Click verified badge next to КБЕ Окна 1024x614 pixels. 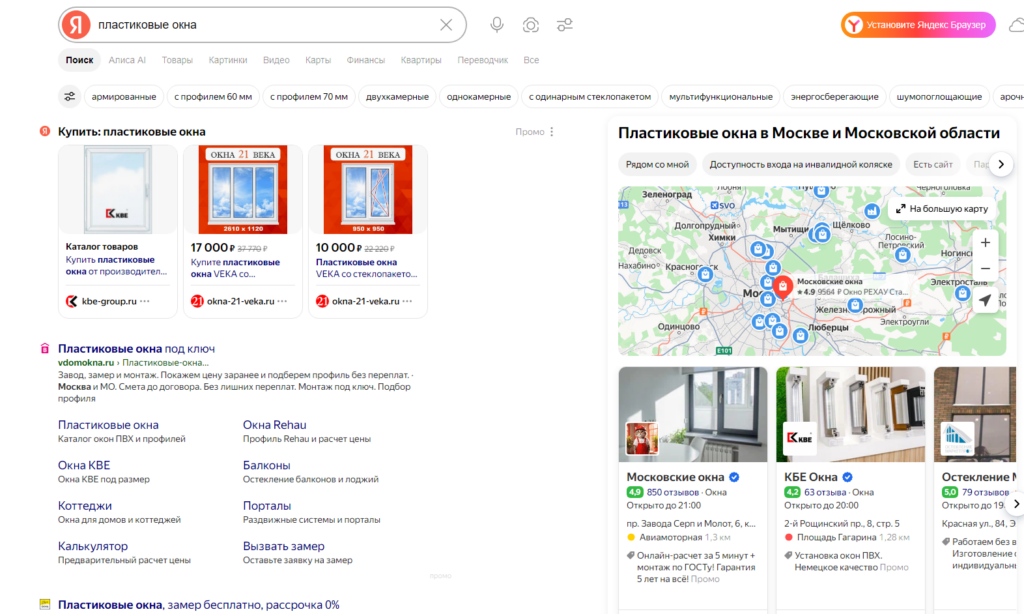(x=847, y=477)
